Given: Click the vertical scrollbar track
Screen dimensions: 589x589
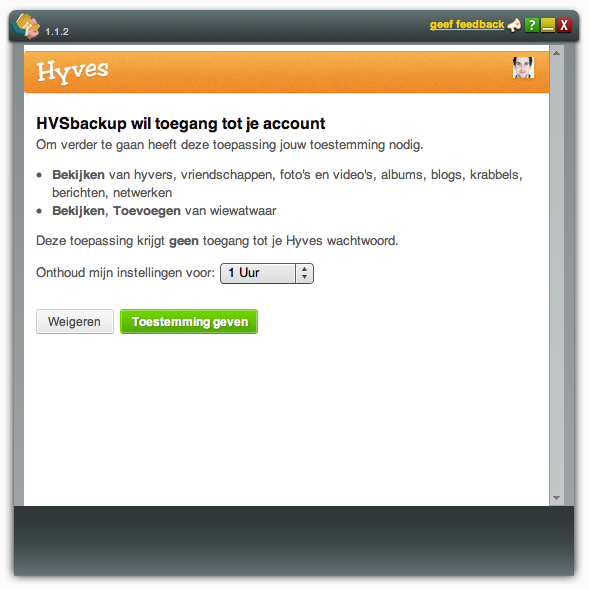Looking at the screenshot, I should click(x=556, y=275).
